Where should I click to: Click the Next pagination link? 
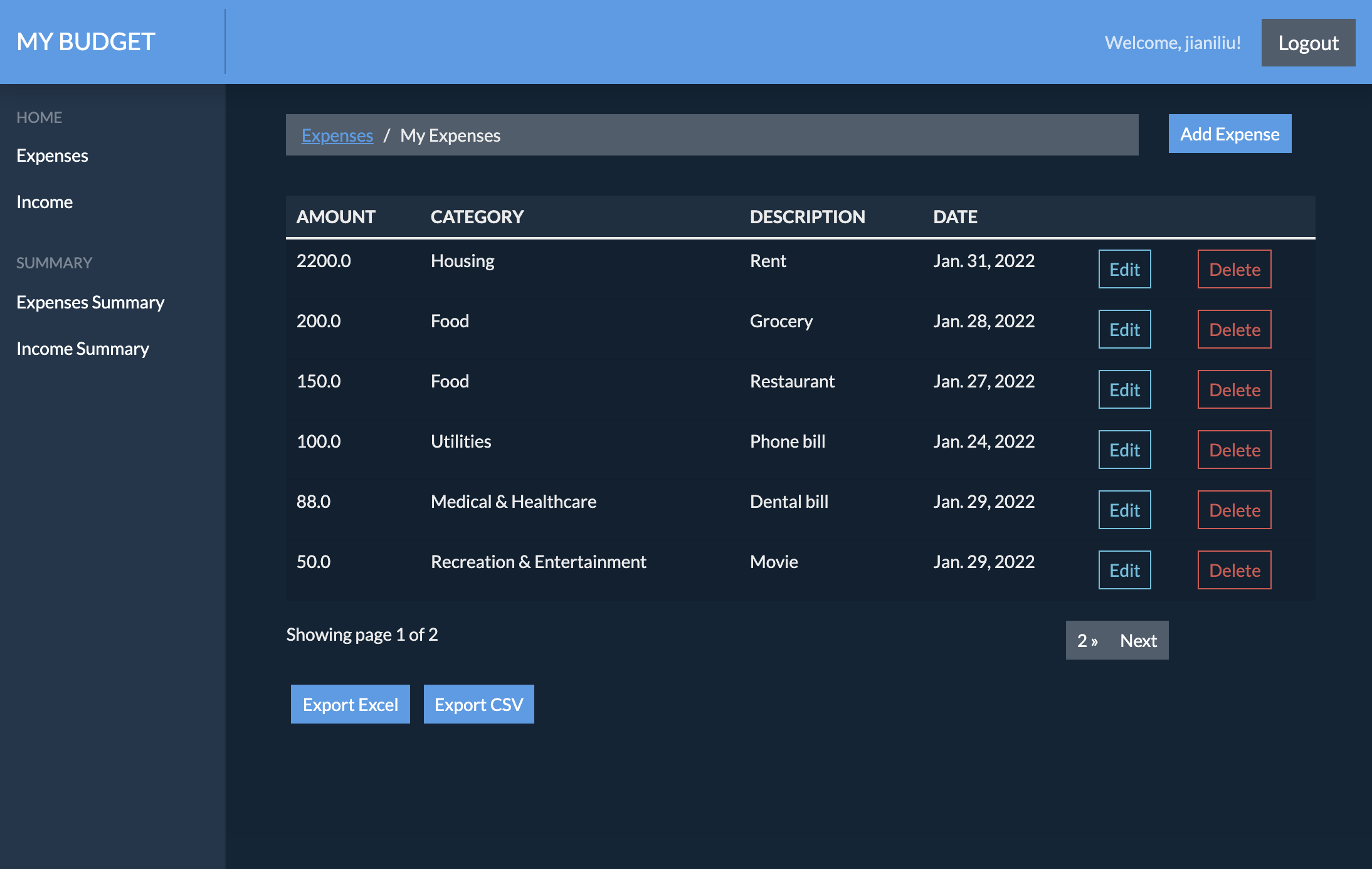pyautogui.click(x=1138, y=641)
